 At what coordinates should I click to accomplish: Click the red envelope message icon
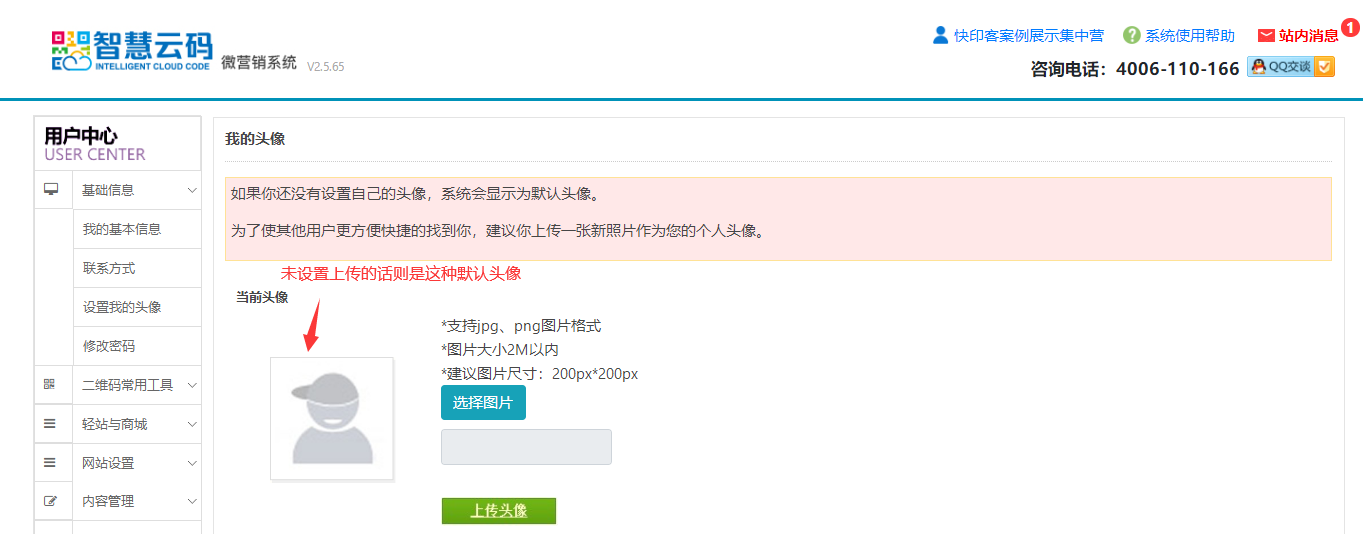1266,36
